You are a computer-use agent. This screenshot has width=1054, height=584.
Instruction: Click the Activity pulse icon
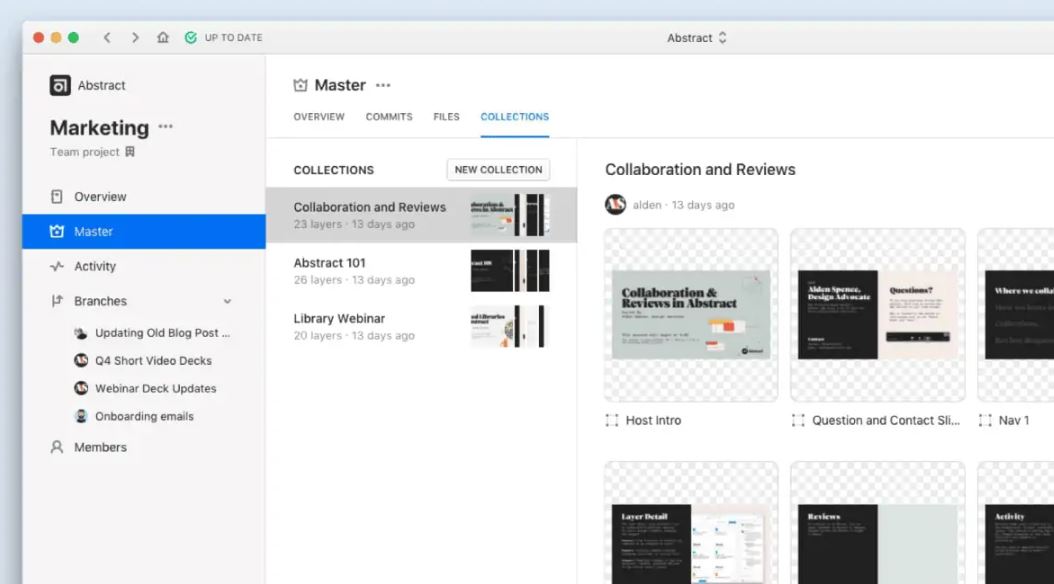point(56,266)
